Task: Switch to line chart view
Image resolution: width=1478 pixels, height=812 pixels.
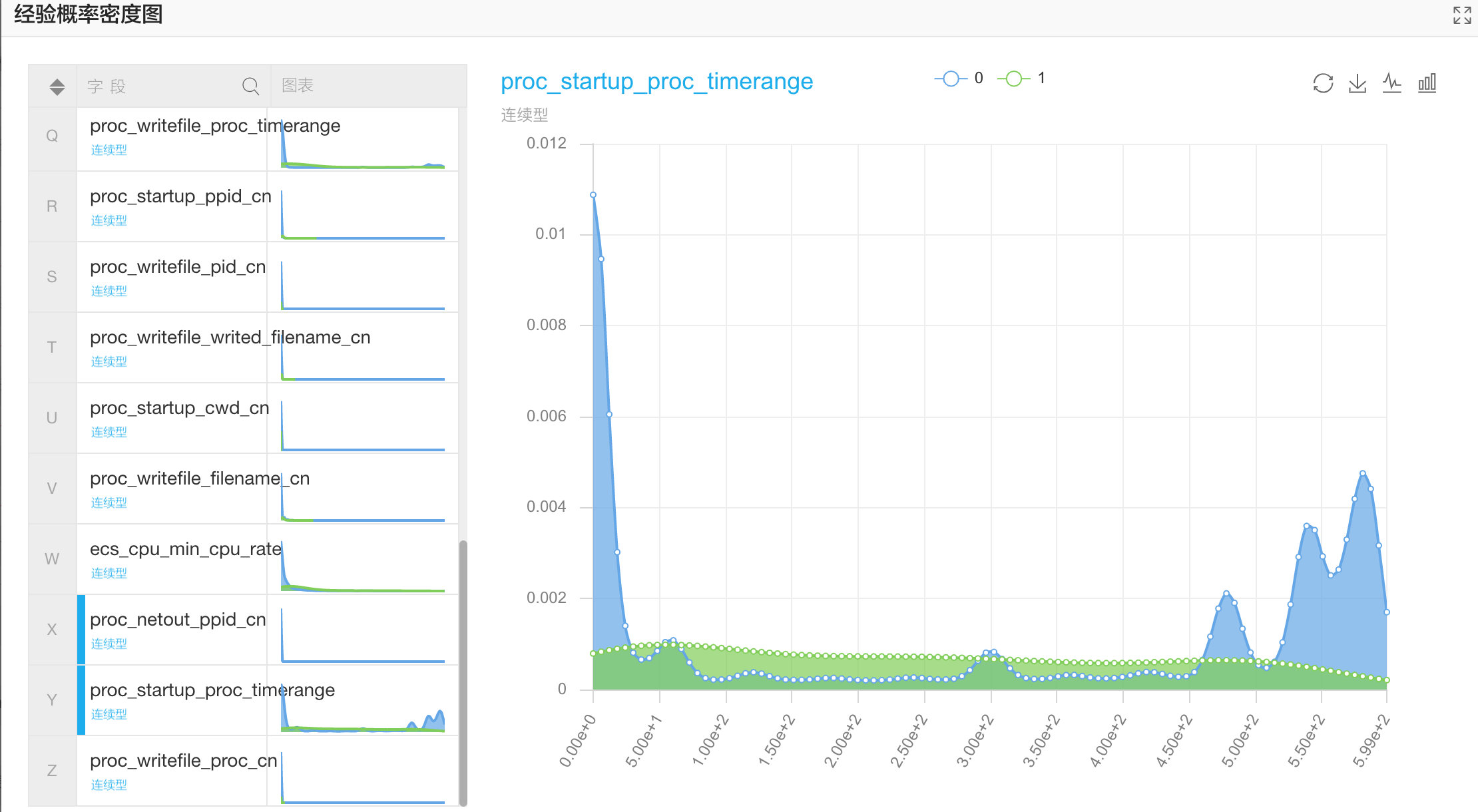Action: click(x=1392, y=83)
